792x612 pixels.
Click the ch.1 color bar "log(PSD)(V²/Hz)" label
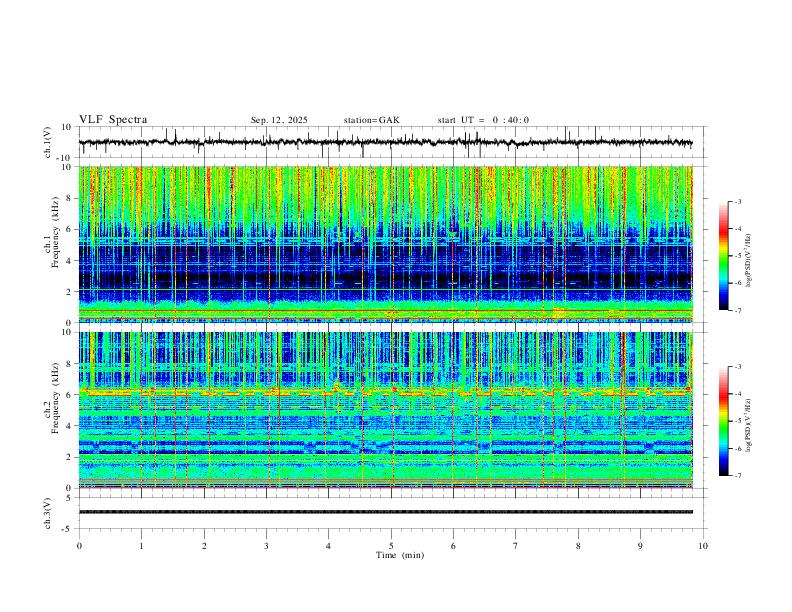tap(749, 261)
